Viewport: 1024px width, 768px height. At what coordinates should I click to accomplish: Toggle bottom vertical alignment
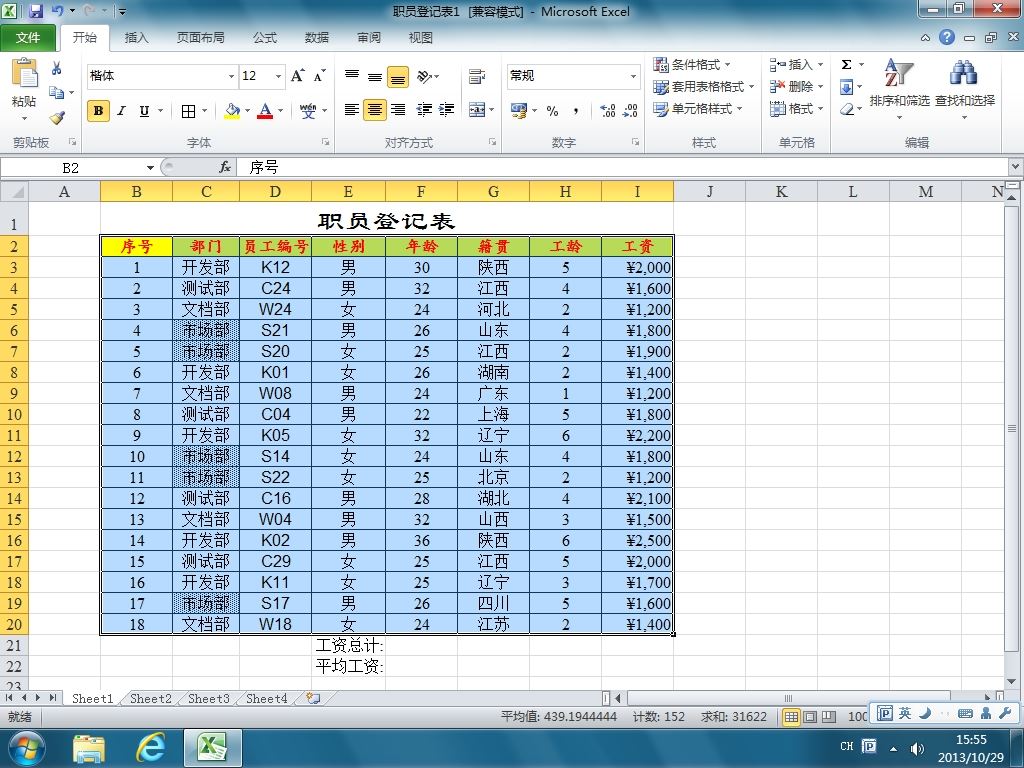click(x=398, y=76)
